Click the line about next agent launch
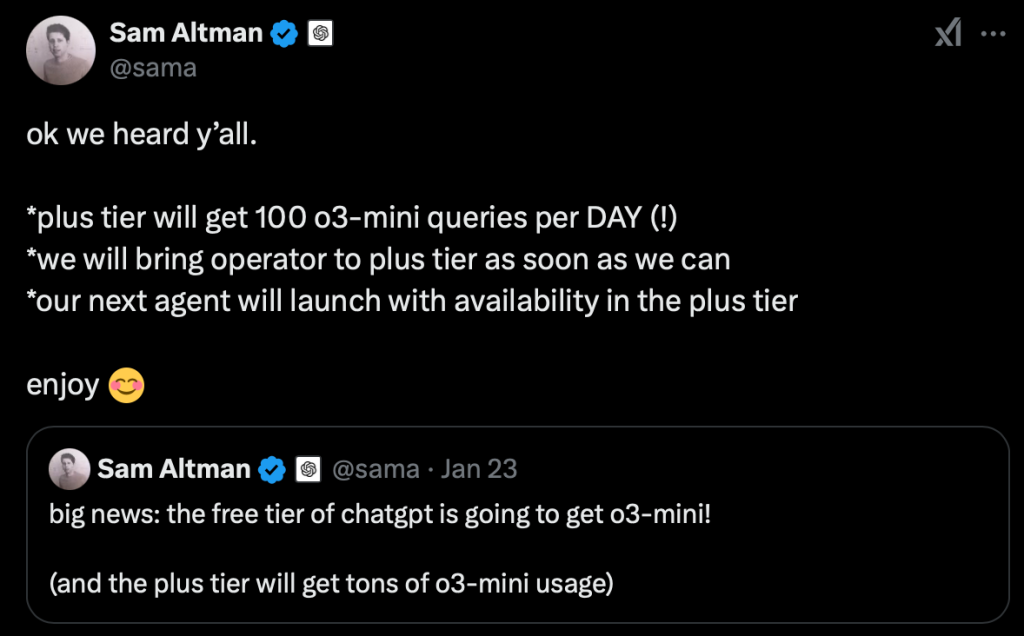Image resolution: width=1024 pixels, height=636 pixels. 412,301
